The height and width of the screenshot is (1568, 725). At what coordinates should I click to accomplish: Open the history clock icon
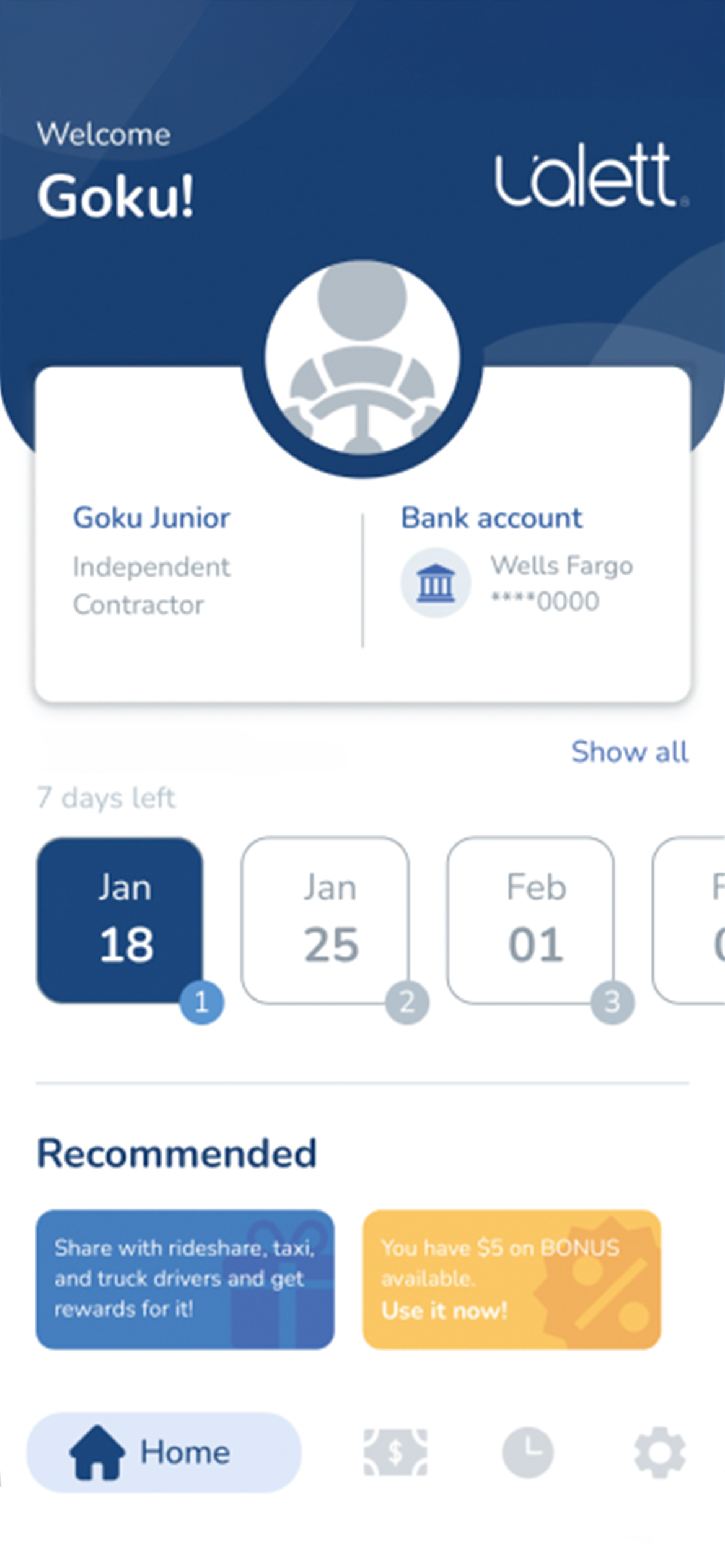[x=527, y=1452]
